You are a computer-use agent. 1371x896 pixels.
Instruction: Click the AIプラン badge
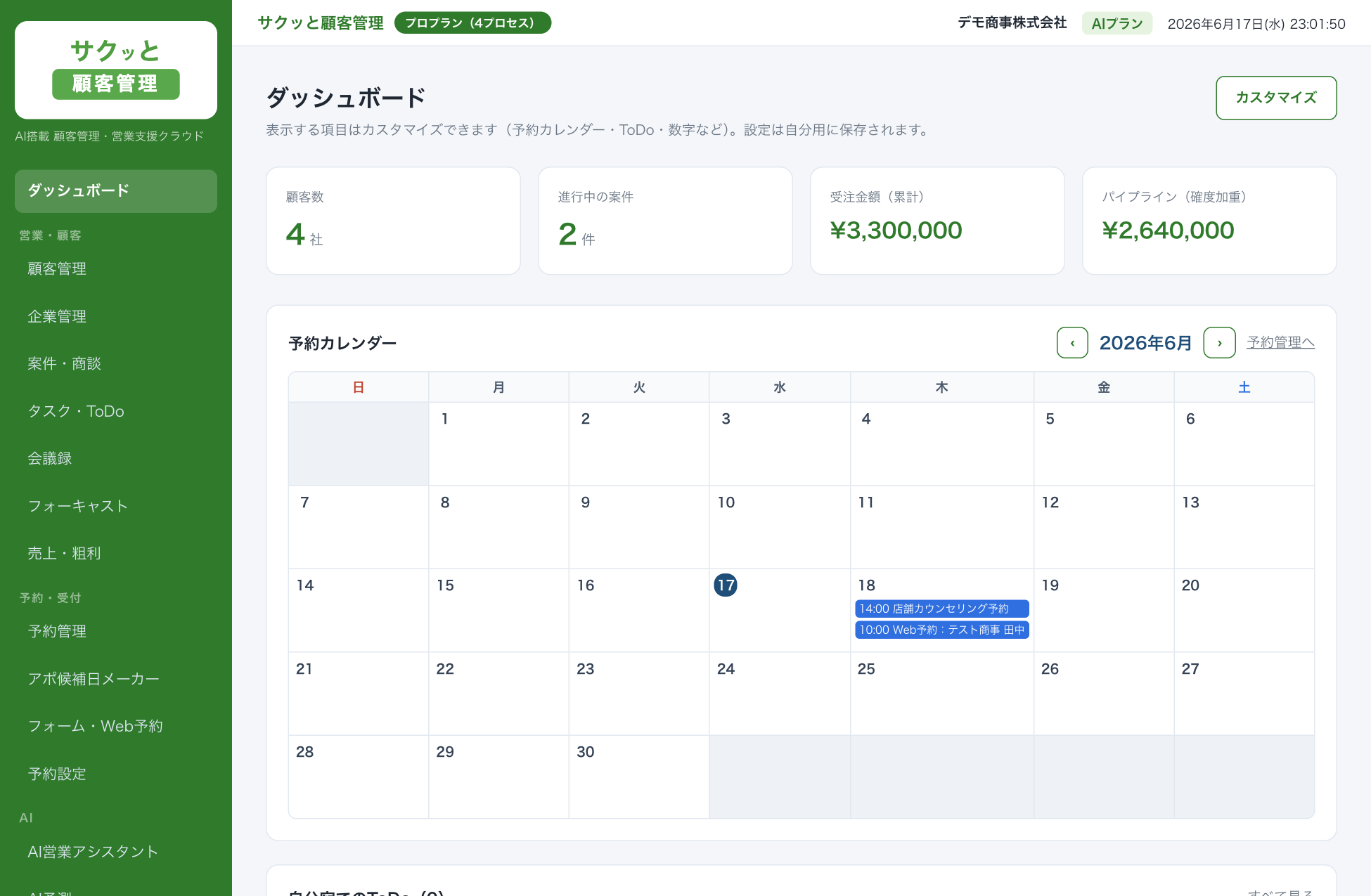[1116, 23]
